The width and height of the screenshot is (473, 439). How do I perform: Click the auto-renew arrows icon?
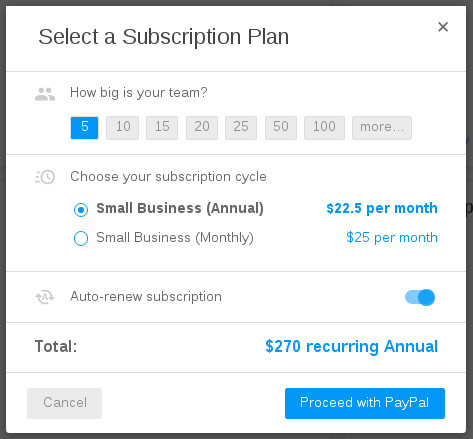45,297
